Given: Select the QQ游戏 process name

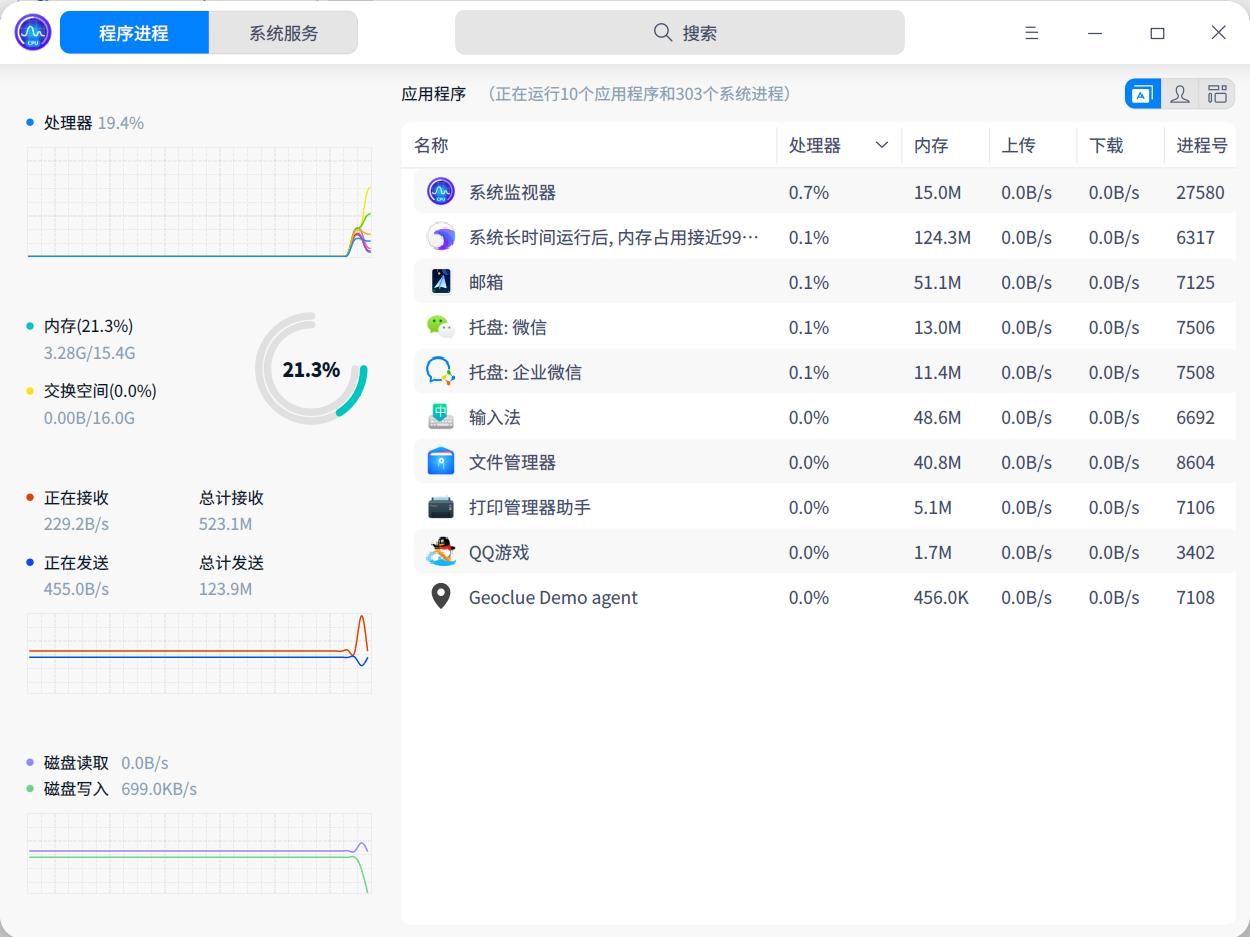Looking at the screenshot, I should [x=499, y=553].
